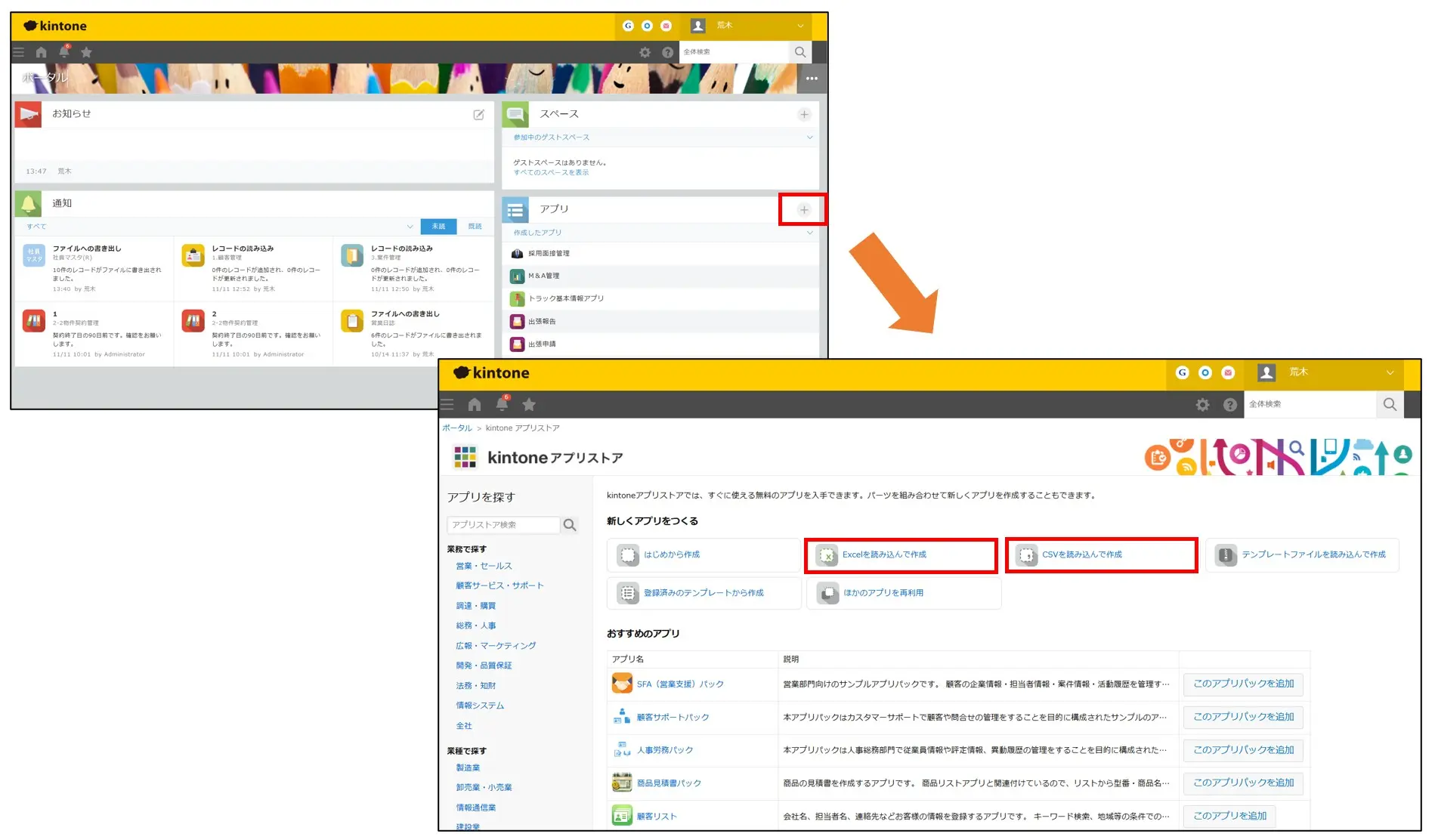Switch to the 未読 notifications tab
The image size is (1435, 840).
click(438, 227)
